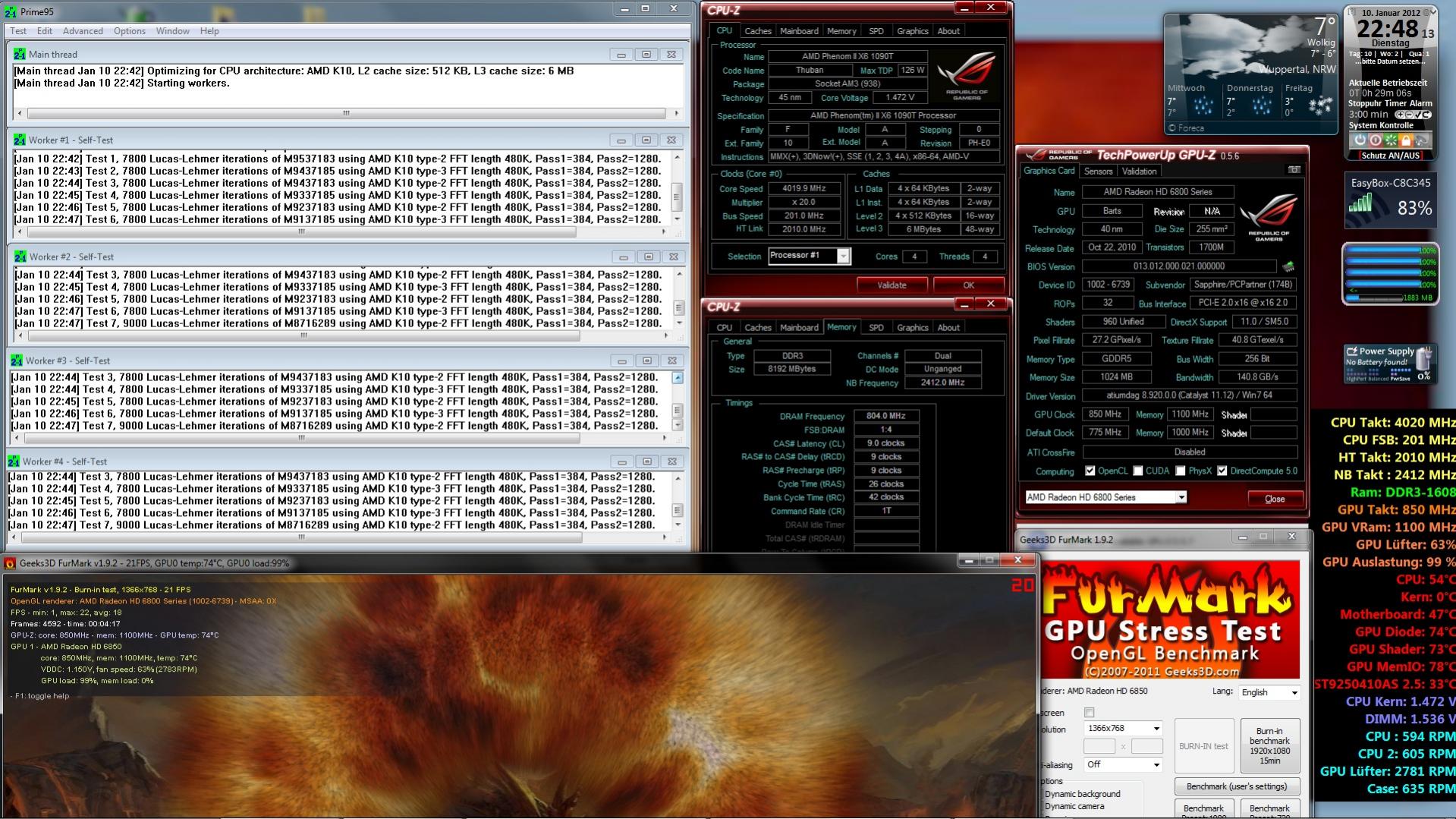Click the stopwatch timer control icons
This screenshot has width=1456, height=819.
click(x=1412, y=115)
